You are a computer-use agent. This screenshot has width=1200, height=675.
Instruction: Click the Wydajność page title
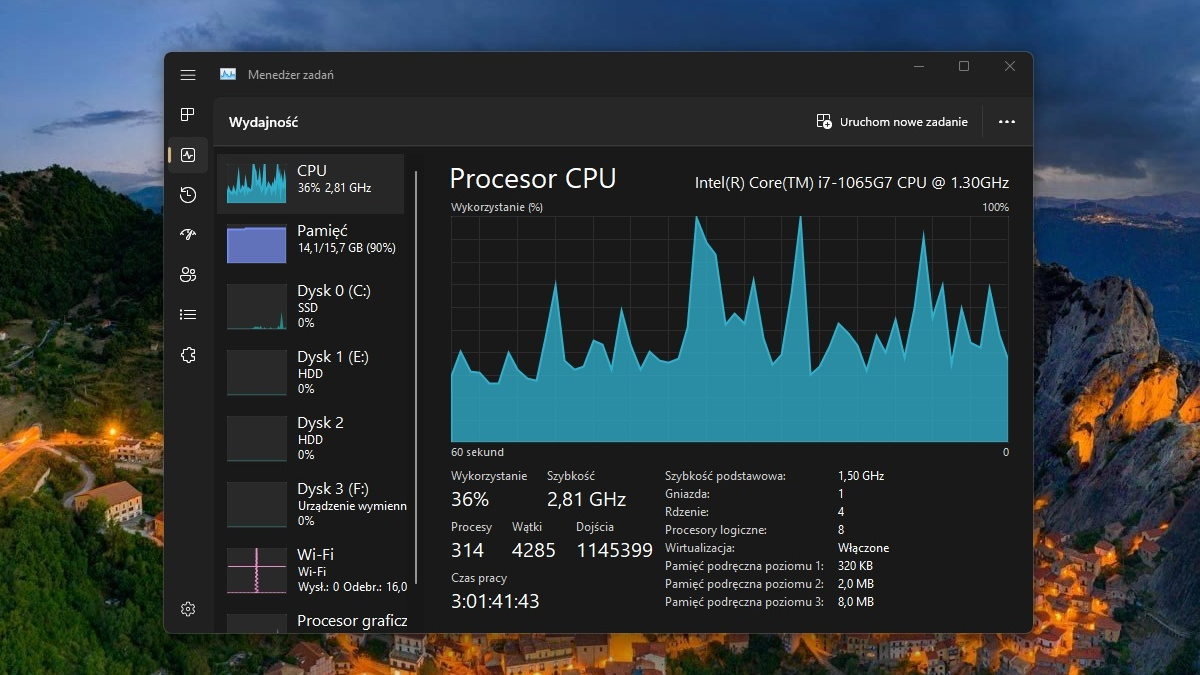[264, 122]
